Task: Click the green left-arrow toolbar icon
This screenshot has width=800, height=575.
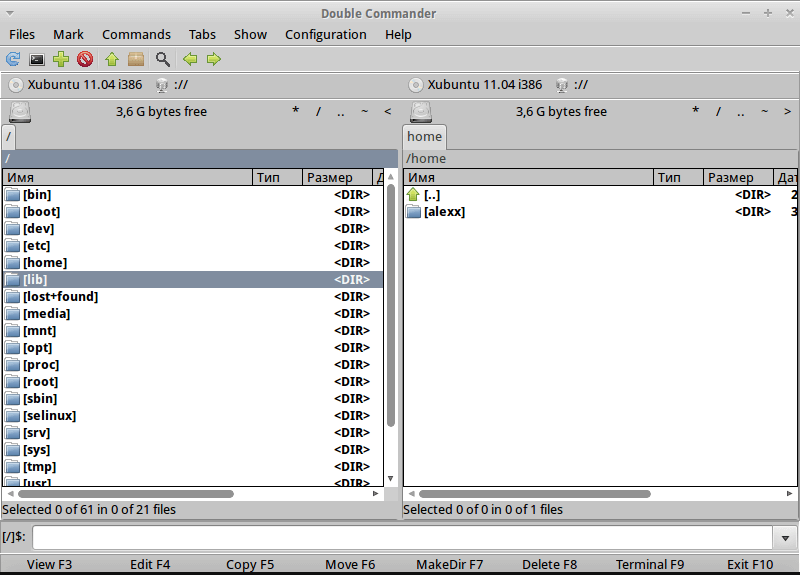Action: click(x=190, y=60)
